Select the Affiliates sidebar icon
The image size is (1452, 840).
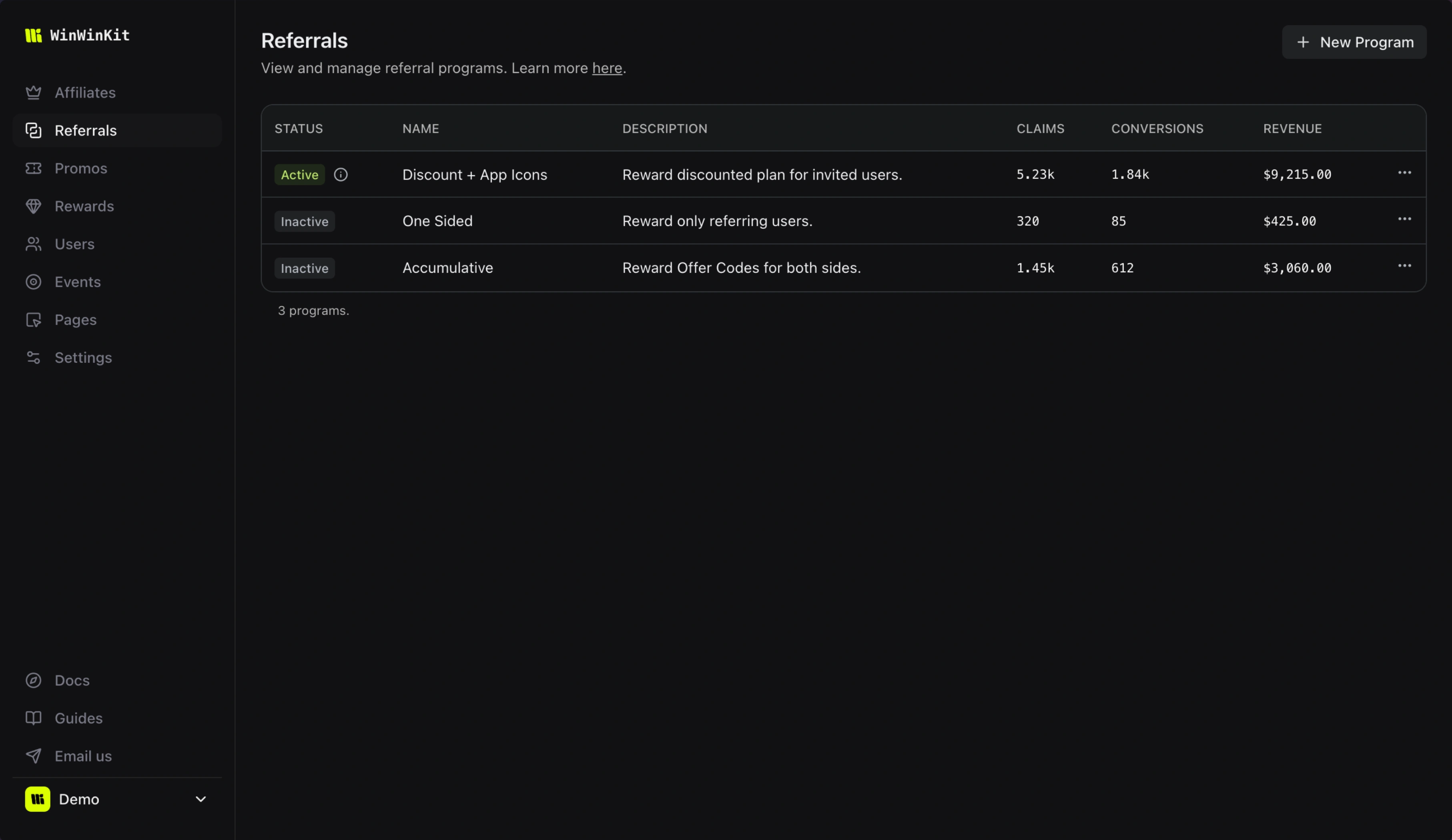pyautogui.click(x=34, y=92)
